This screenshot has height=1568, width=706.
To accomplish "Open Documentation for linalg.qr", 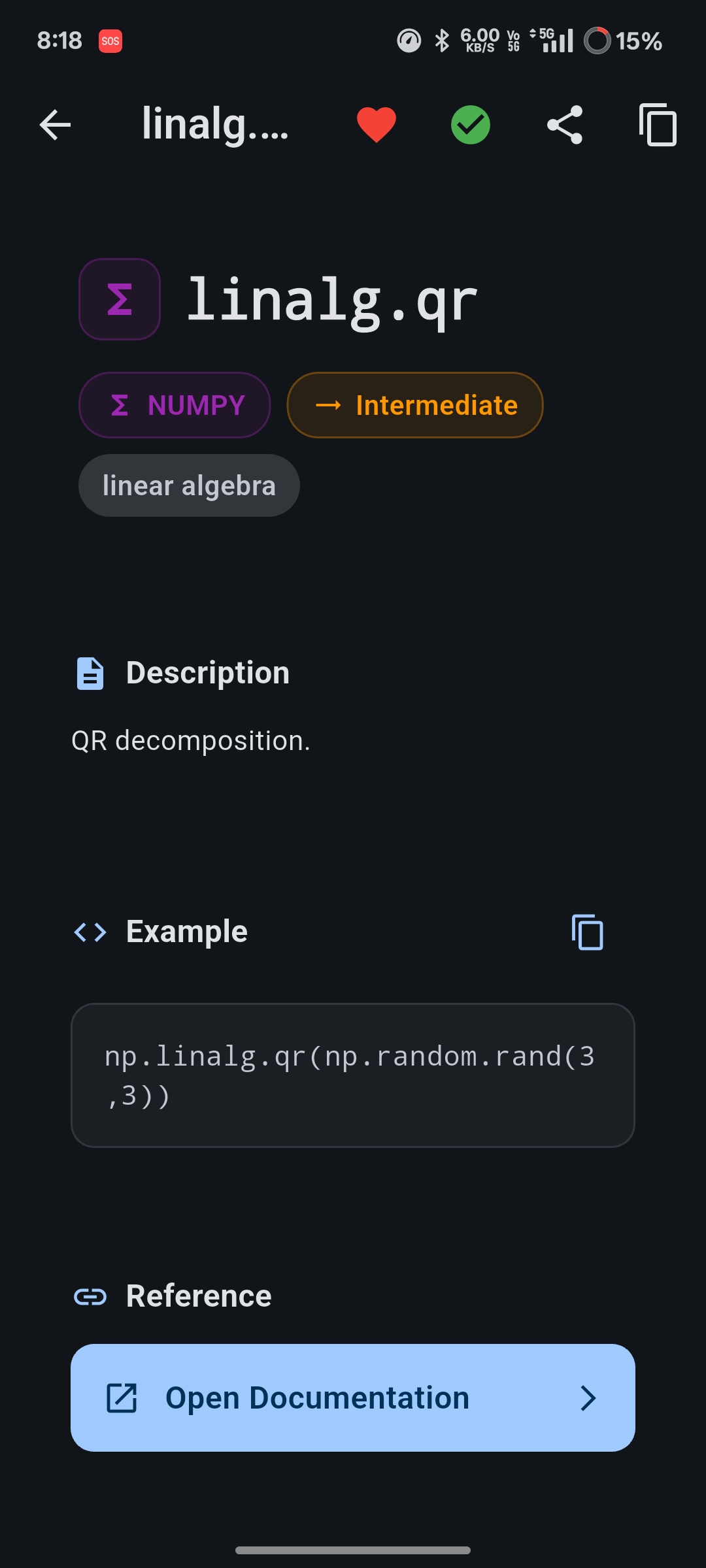I will [x=352, y=1398].
